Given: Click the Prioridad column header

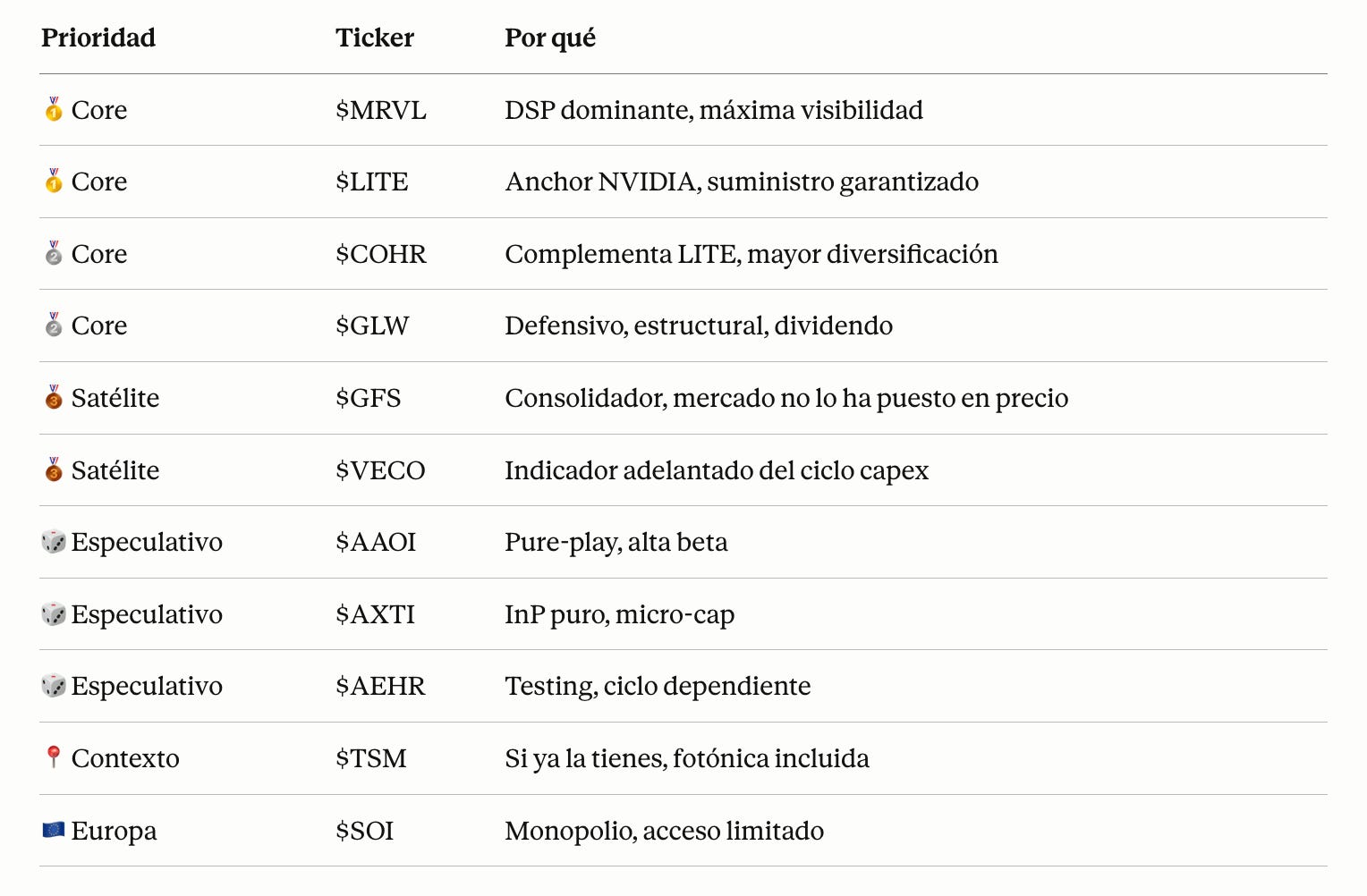Looking at the screenshot, I should point(98,38).
